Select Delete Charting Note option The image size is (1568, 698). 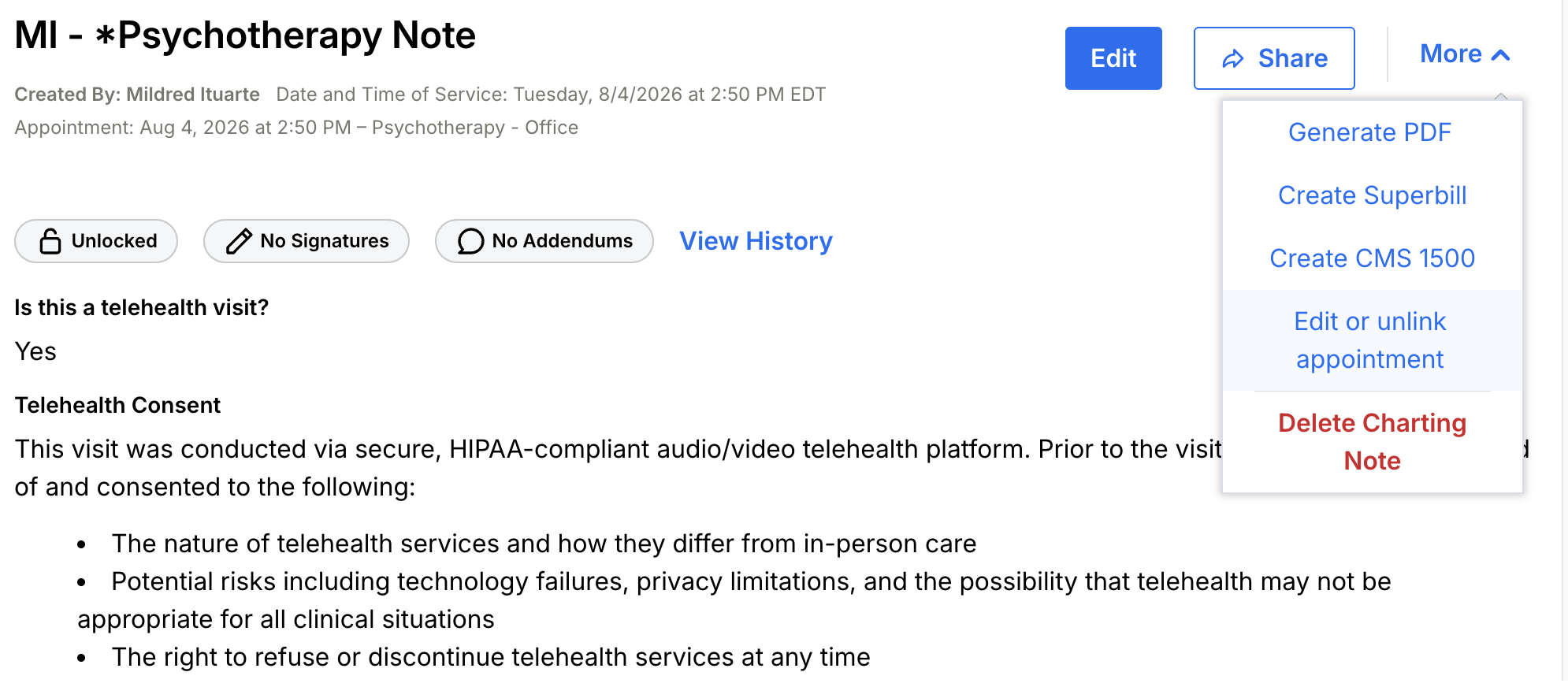click(1372, 442)
